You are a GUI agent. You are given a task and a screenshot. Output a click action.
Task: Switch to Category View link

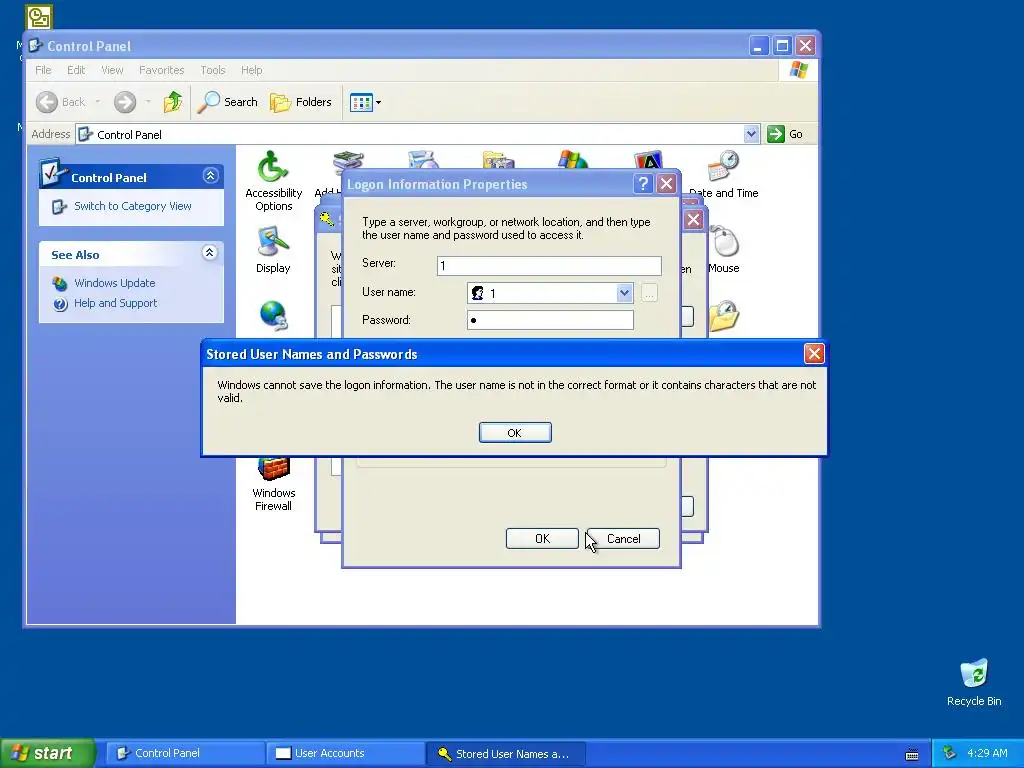click(x=133, y=206)
